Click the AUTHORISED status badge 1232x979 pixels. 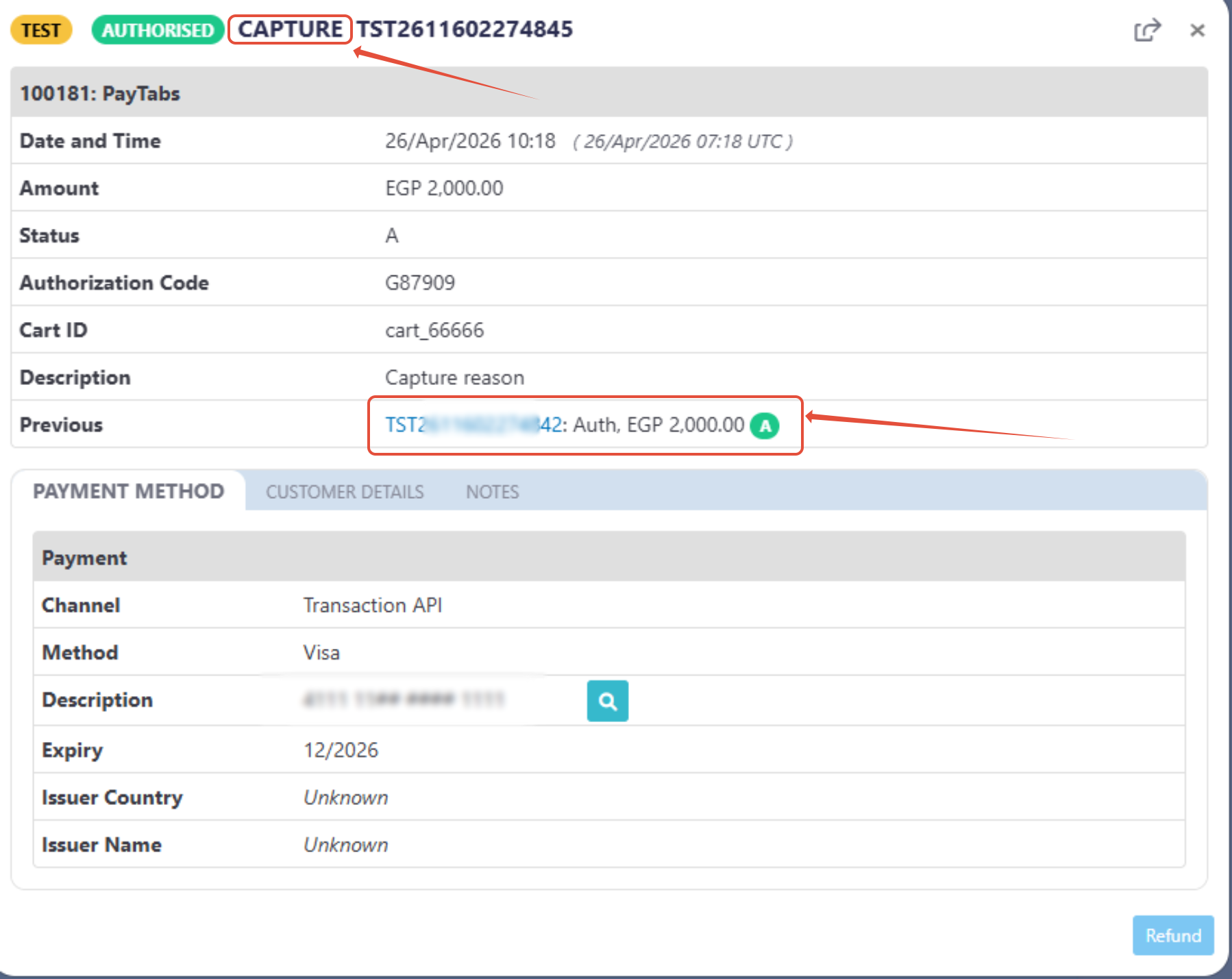158,30
